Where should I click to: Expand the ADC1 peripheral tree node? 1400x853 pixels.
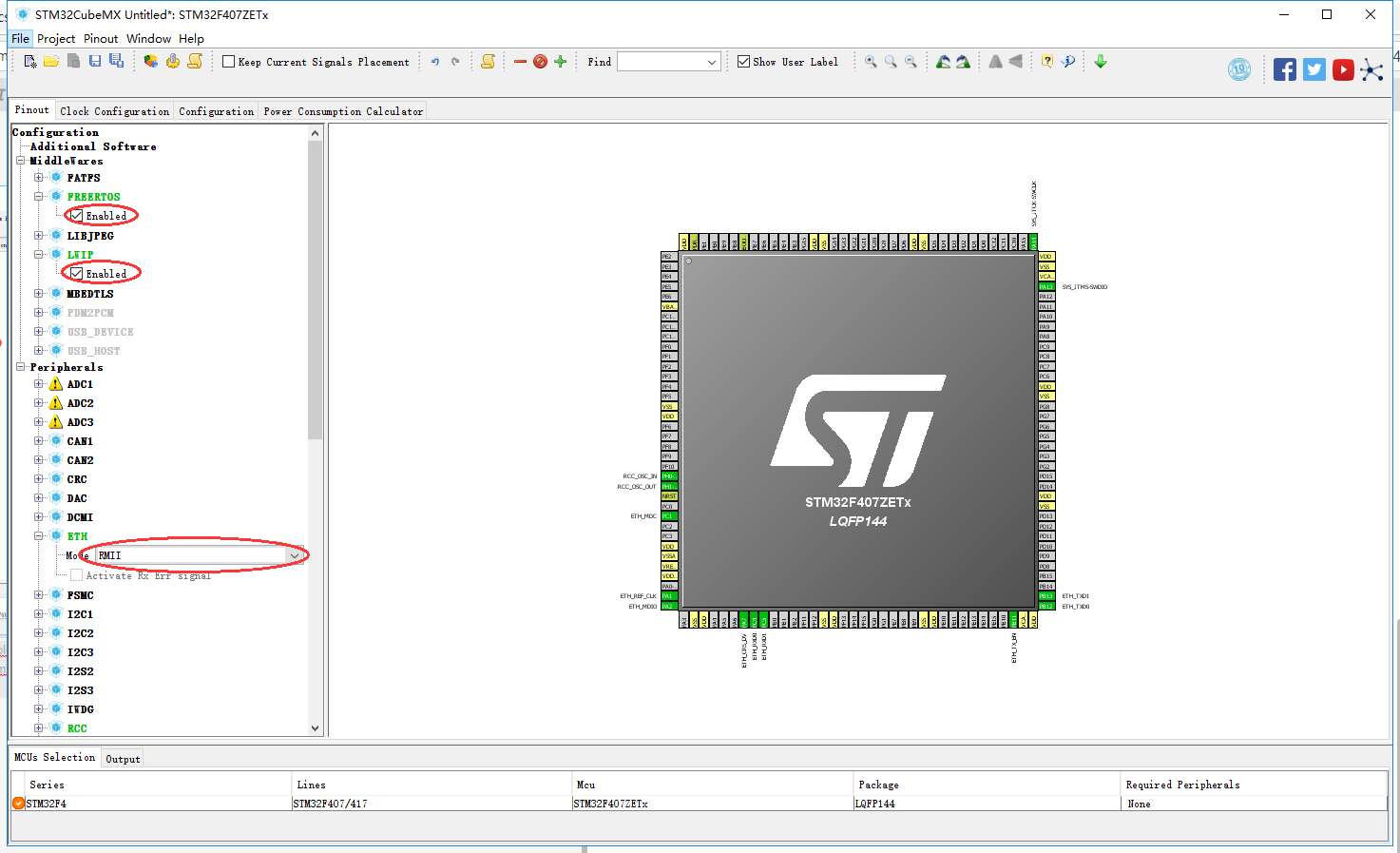37,383
